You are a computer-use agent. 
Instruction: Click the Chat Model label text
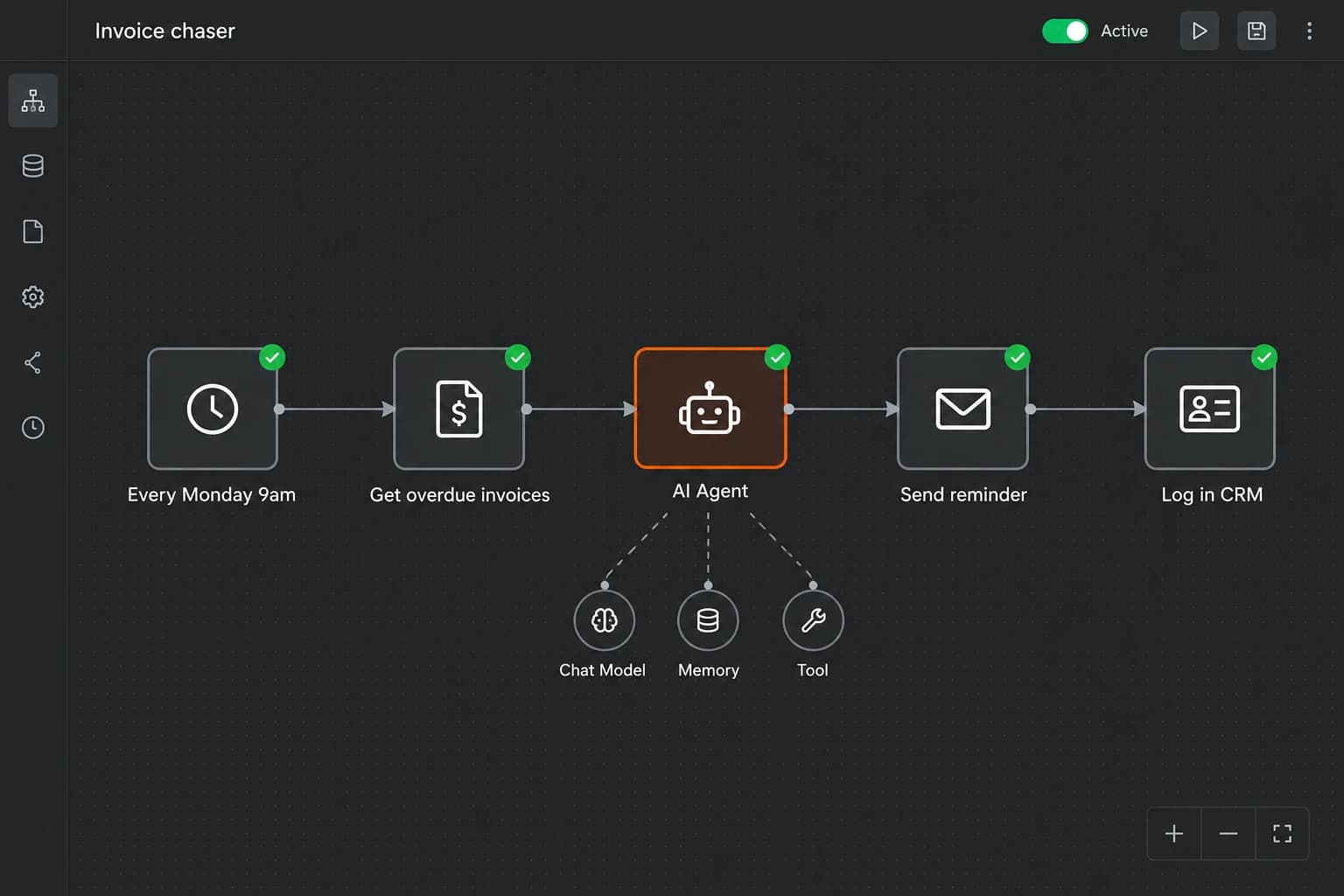pyautogui.click(x=602, y=670)
